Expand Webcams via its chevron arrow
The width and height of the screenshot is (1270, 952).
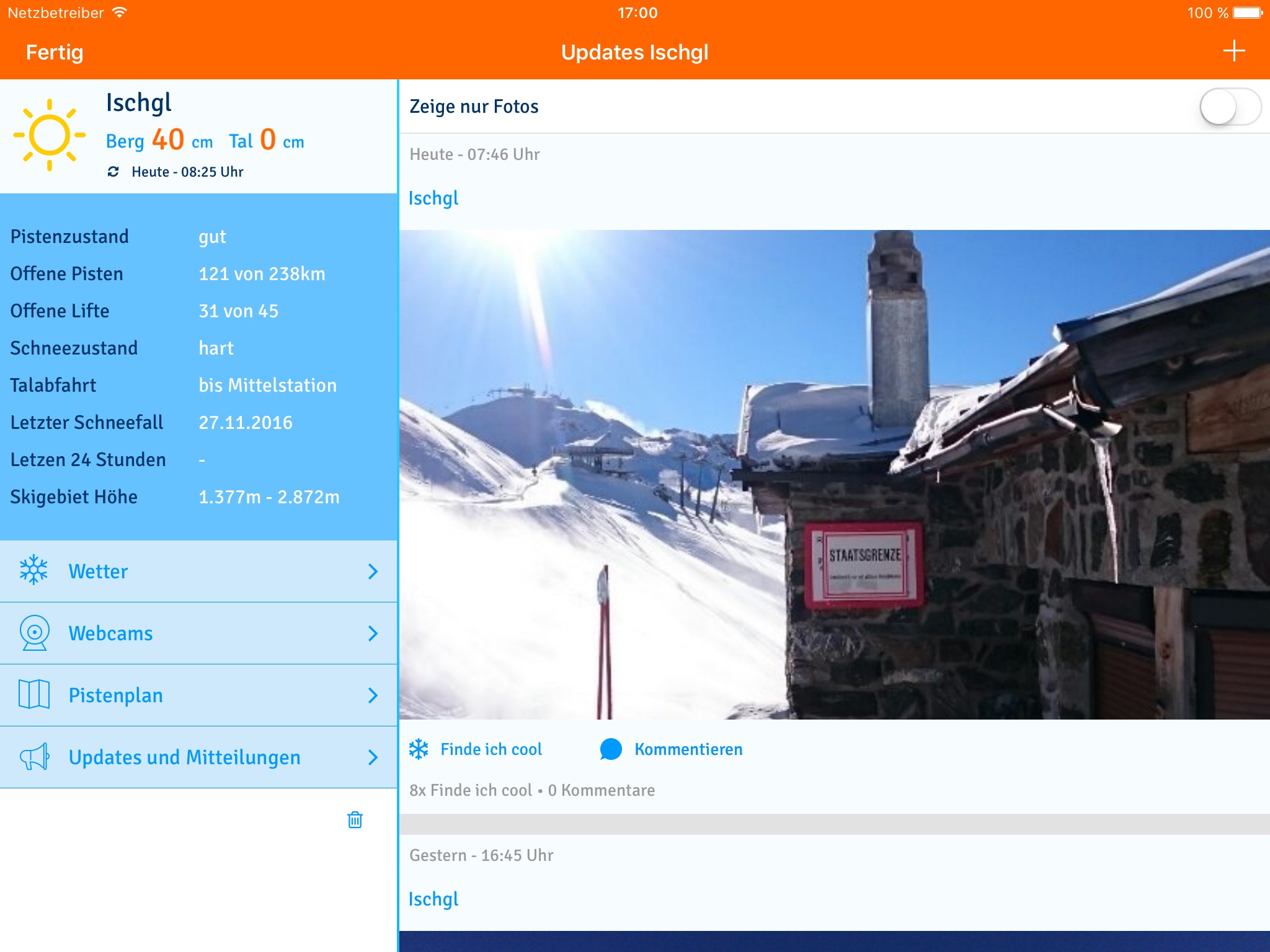[x=373, y=633]
